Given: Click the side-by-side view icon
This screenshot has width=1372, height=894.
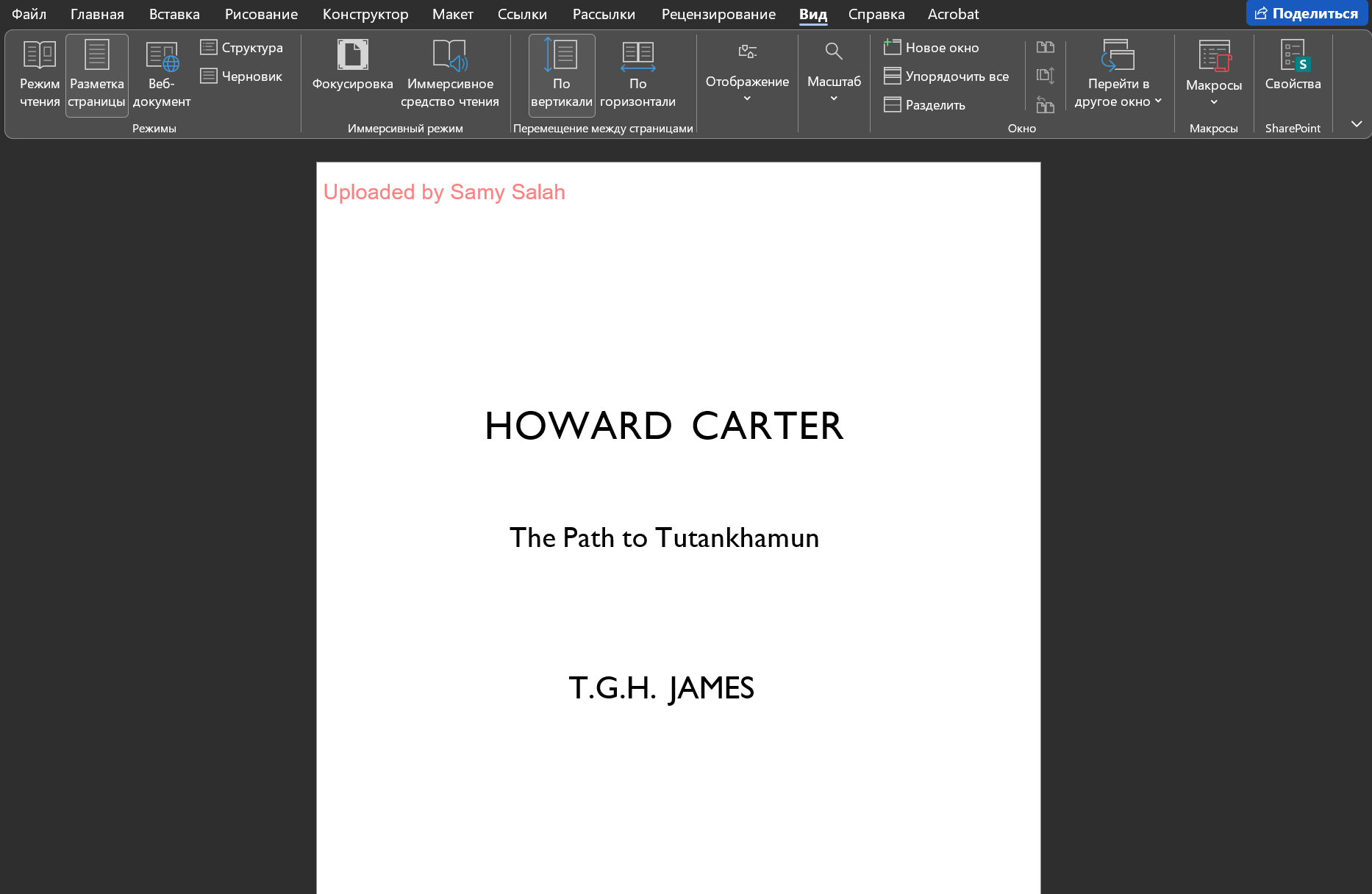Looking at the screenshot, I should pos(1046,48).
